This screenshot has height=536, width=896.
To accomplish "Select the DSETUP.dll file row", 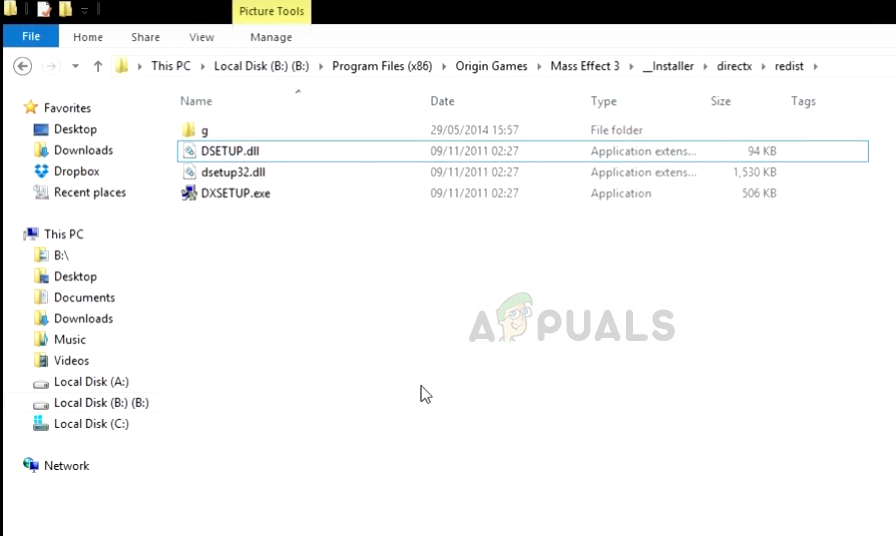I will tap(523, 151).
